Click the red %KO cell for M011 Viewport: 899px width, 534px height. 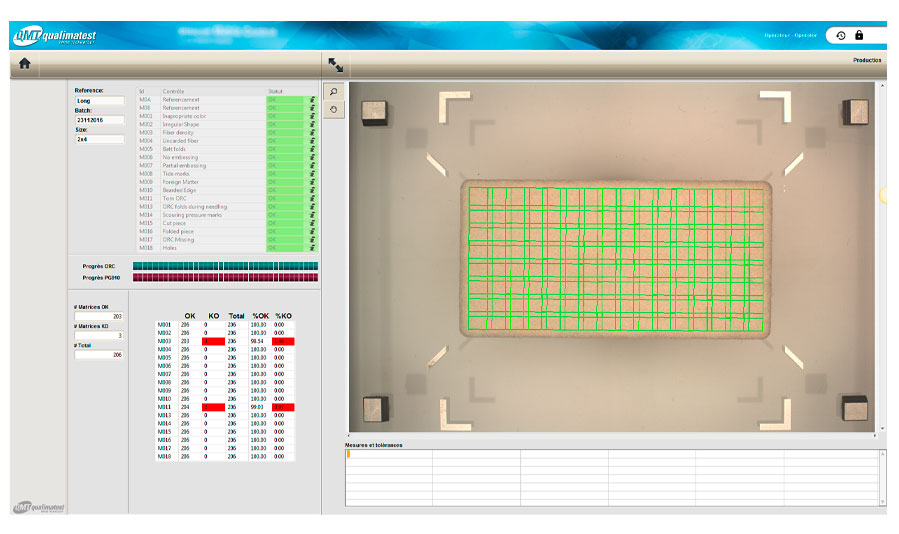tap(283, 407)
